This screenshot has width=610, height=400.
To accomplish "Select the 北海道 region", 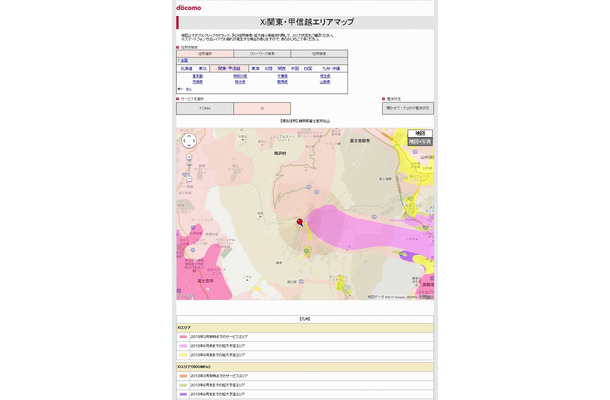I will click(x=186, y=68).
